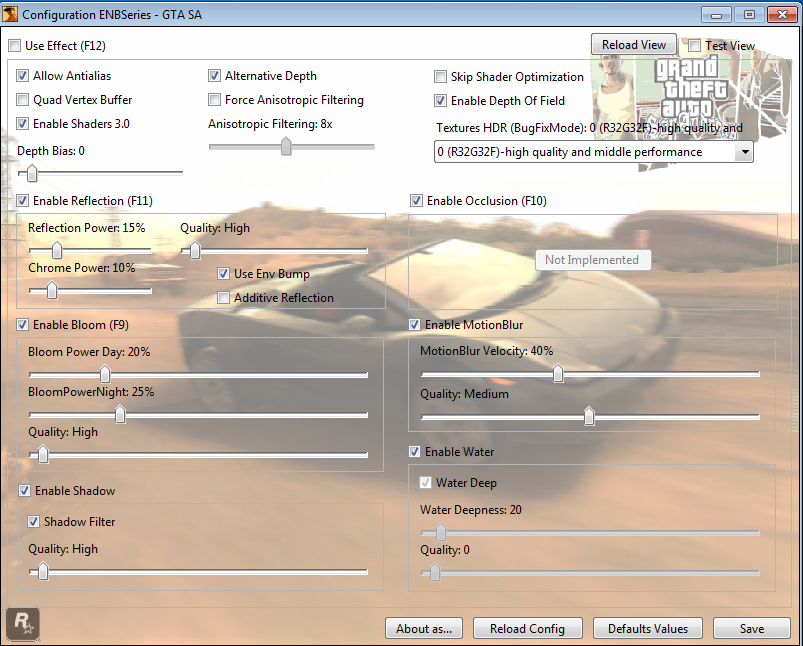Toggle the Allow Antialias checkbox
This screenshot has height=646, width=803.
(x=23, y=76)
